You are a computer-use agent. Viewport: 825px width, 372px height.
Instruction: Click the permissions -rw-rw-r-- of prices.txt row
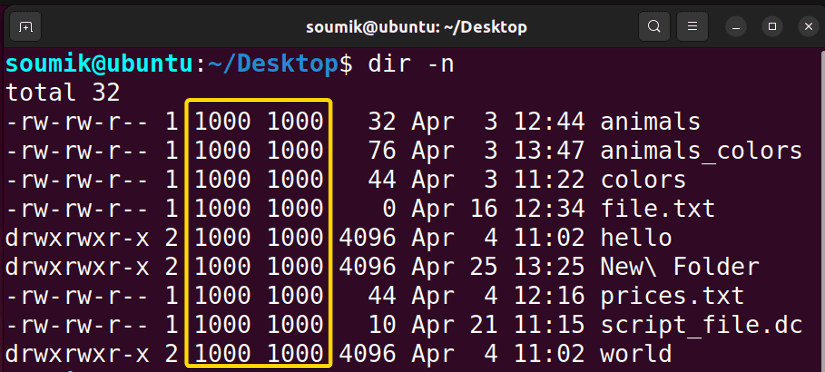point(77,297)
